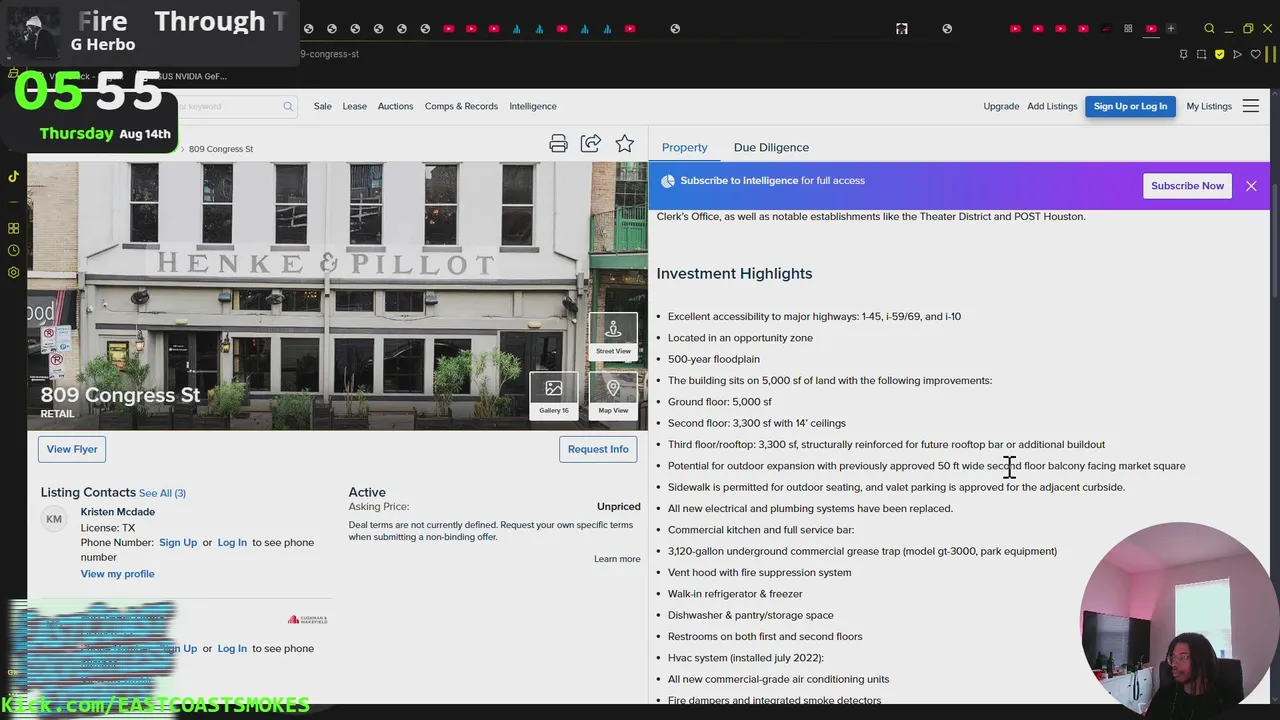Open the yellow shield privacy icon
Image resolution: width=1280 pixels, height=720 pixels.
1219,54
